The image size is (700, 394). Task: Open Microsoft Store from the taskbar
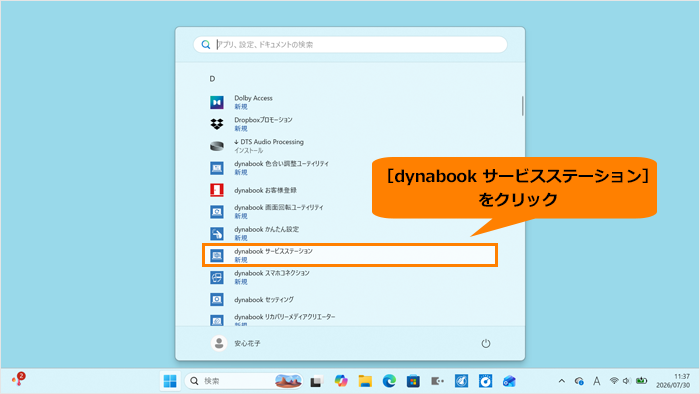413,381
